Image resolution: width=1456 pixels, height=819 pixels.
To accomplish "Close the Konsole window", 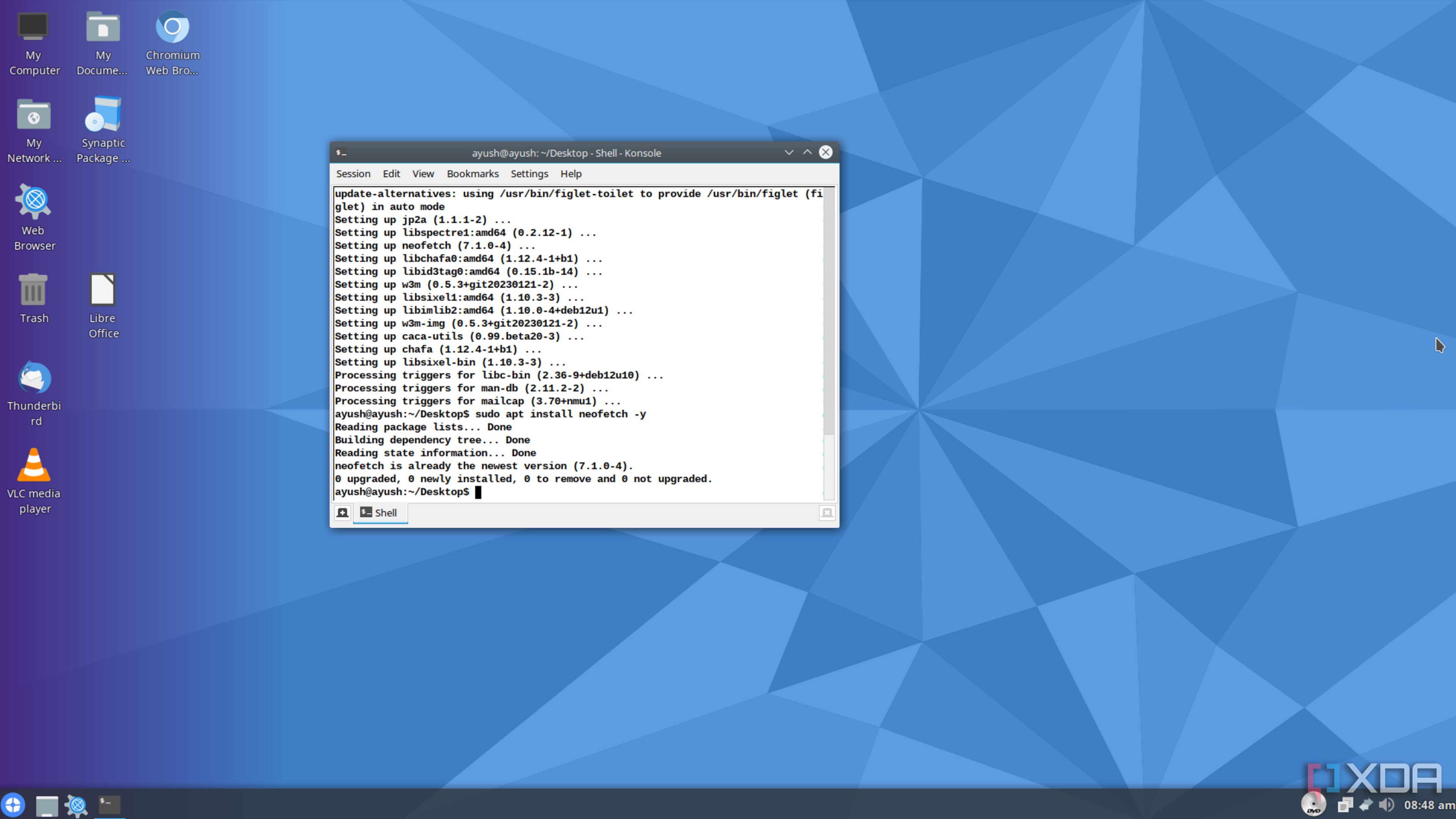I will click(826, 152).
